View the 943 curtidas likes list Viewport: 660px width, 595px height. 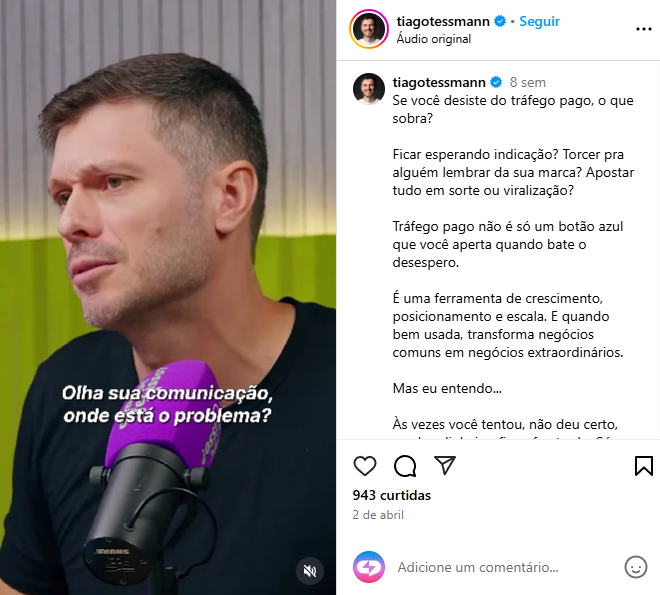coord(391,495)
